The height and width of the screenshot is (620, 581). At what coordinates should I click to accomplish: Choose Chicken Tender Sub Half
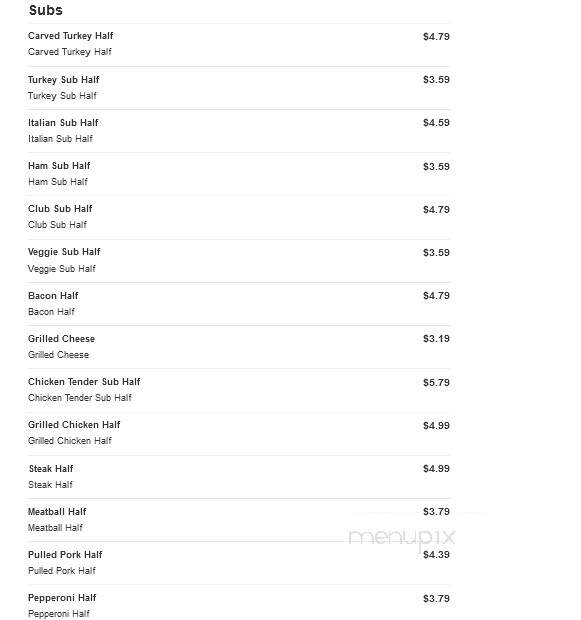[84, 382]
